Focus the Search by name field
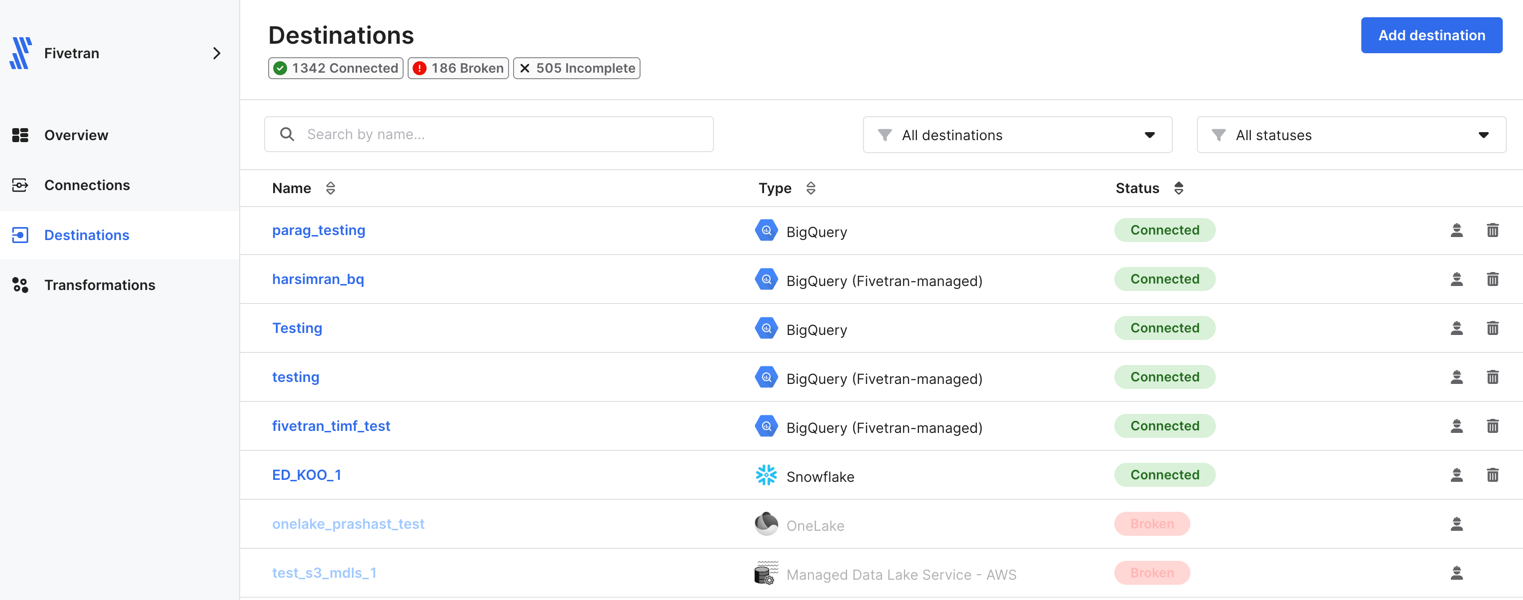 coord(489,134)
